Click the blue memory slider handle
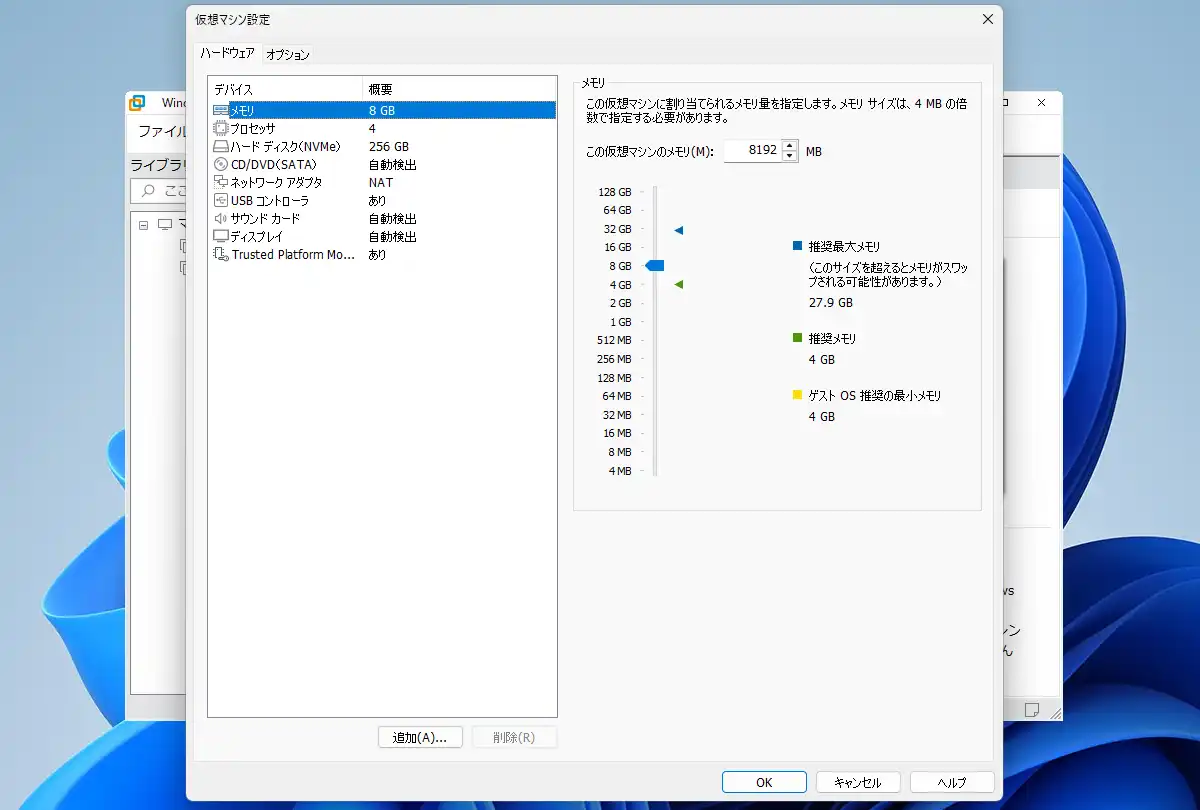The height and width of the screenshot is (810, 1200). (655, 265)
